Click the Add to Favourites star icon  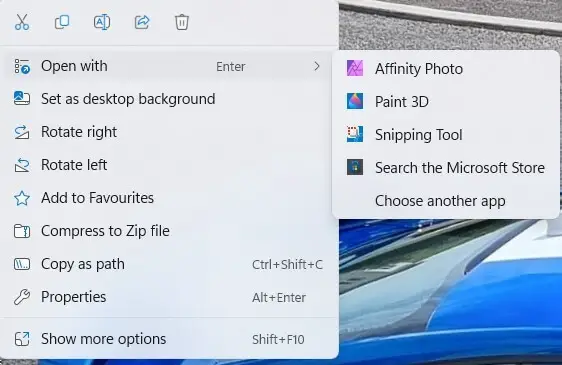pyautogui.click(x=22, y=198)
